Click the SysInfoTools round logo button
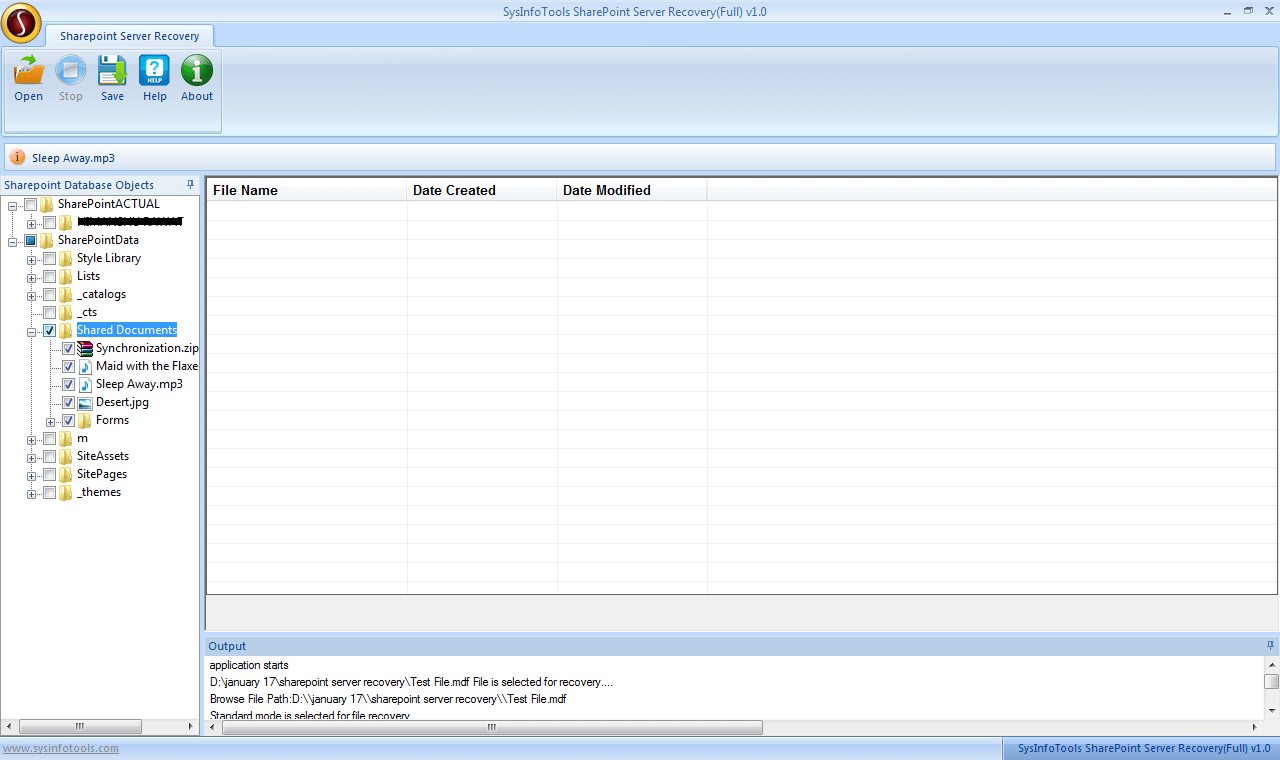Image resolution: width=1280 pixels, height=760 pixels. 21,23
